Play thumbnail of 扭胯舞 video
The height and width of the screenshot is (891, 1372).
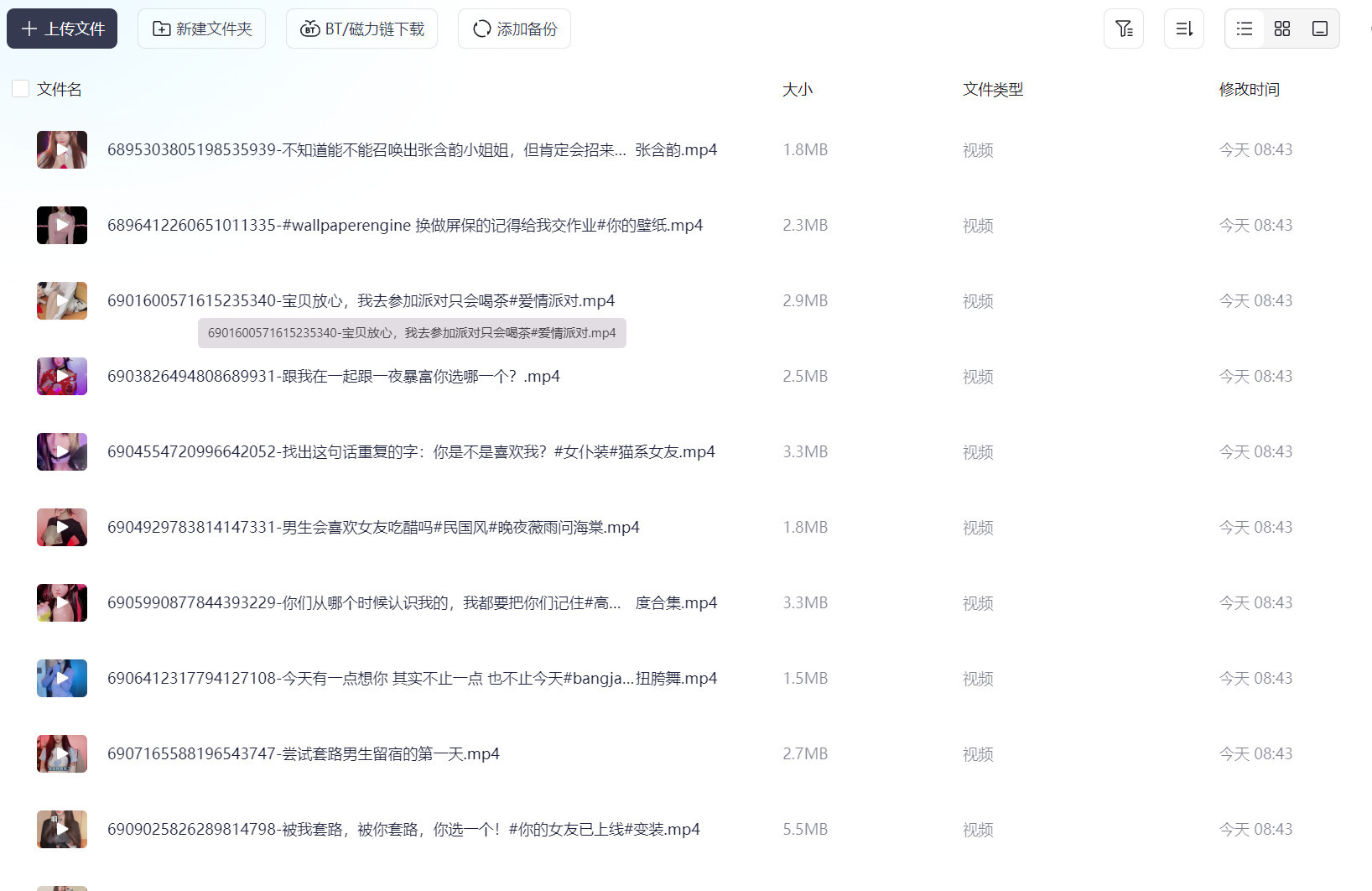[62, 678]
